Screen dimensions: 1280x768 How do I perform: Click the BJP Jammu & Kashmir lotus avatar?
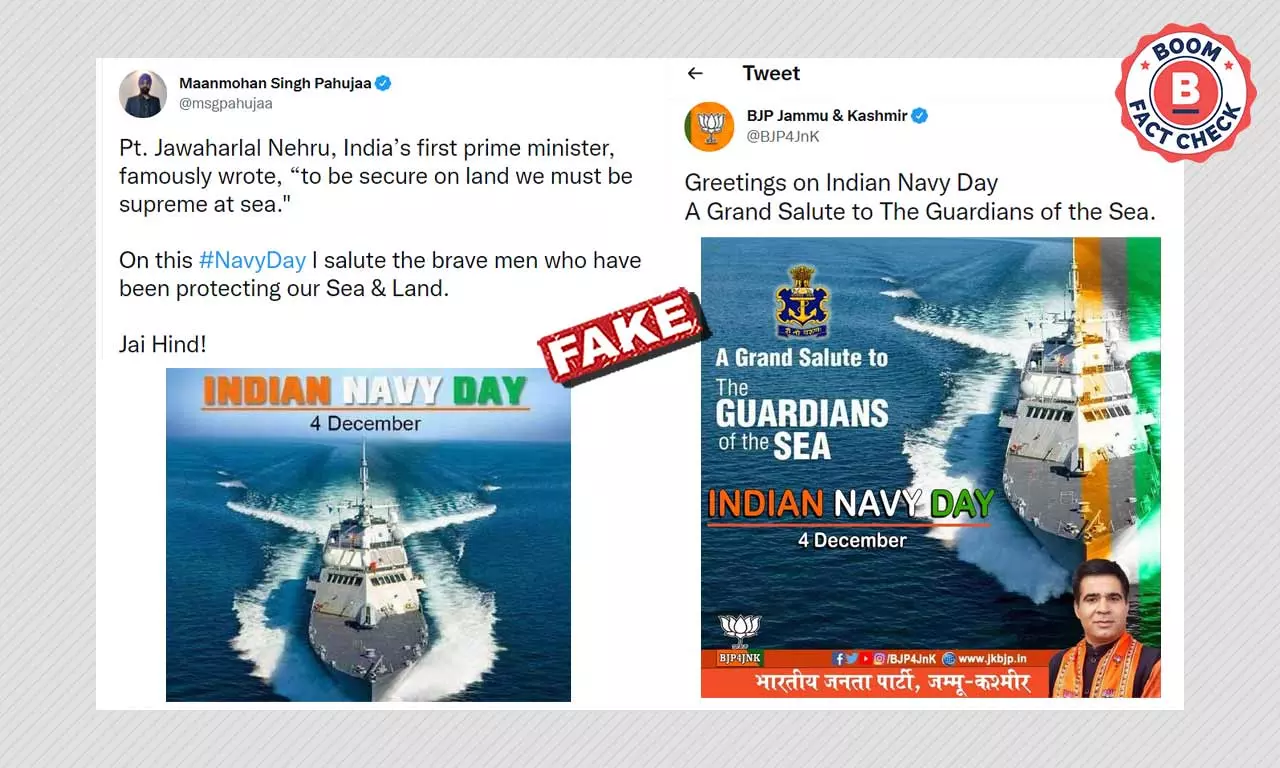709,126
